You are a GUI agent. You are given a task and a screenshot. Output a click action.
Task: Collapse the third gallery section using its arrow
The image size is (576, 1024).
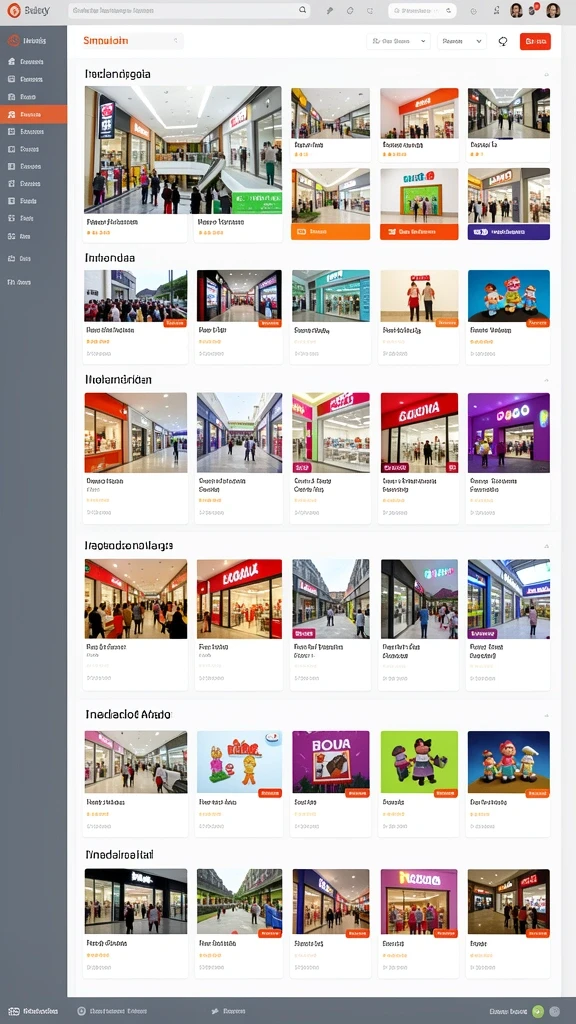tap(547, 380)
